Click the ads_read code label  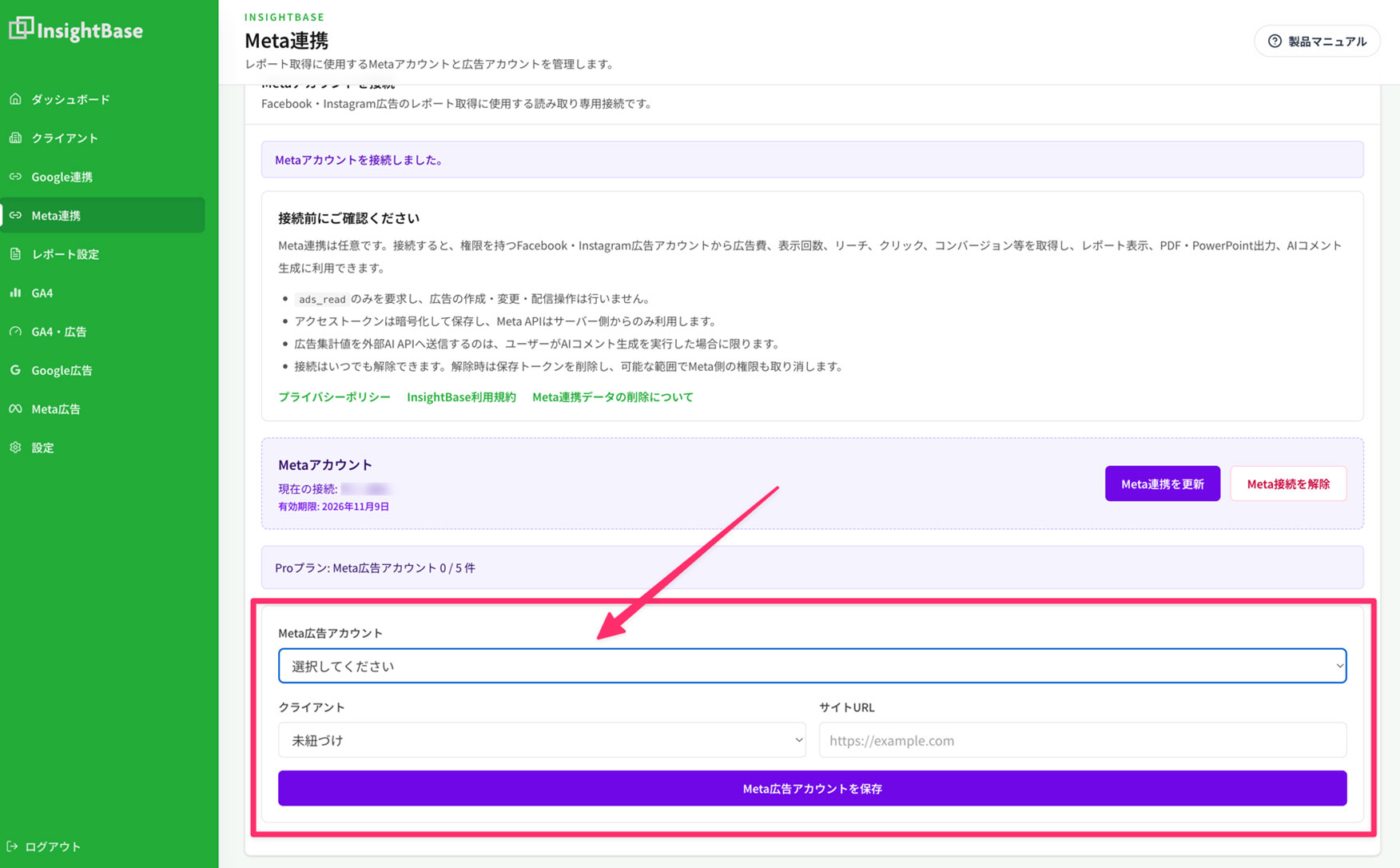pos(322,299)
